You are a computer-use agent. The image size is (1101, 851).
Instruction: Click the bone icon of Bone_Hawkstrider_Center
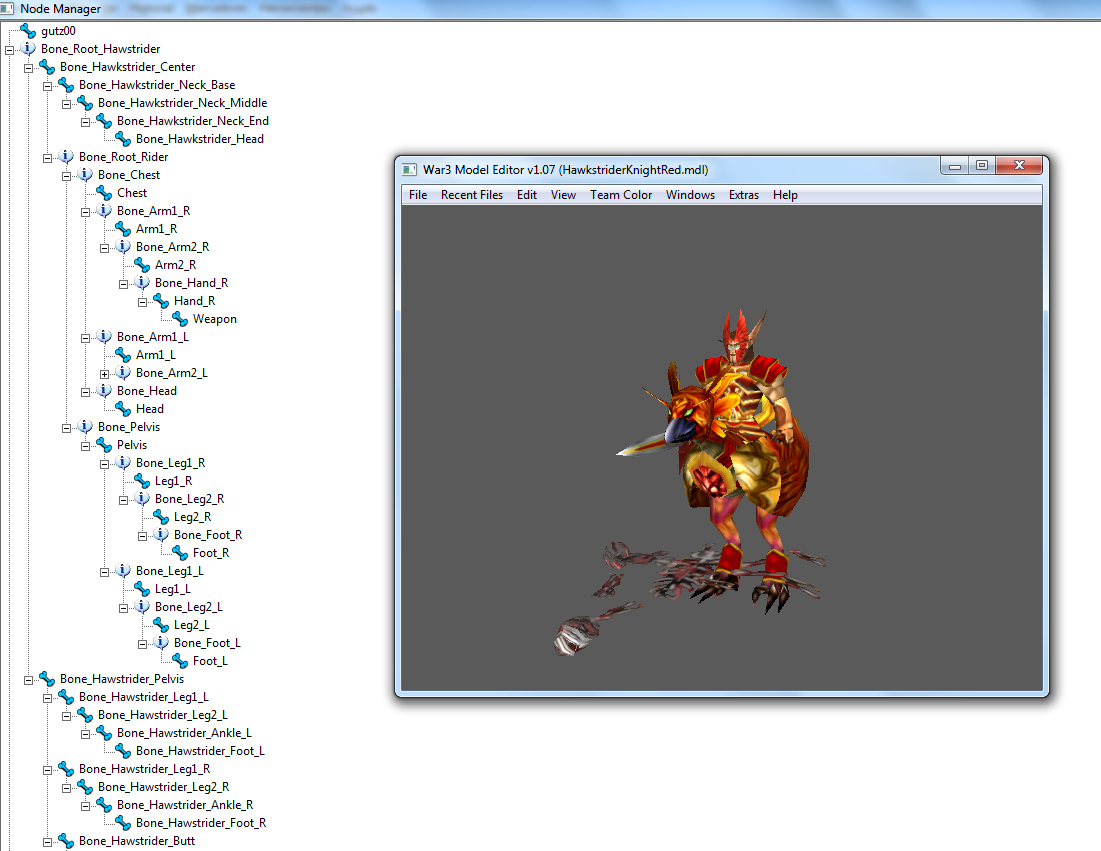tap(47, 67)
